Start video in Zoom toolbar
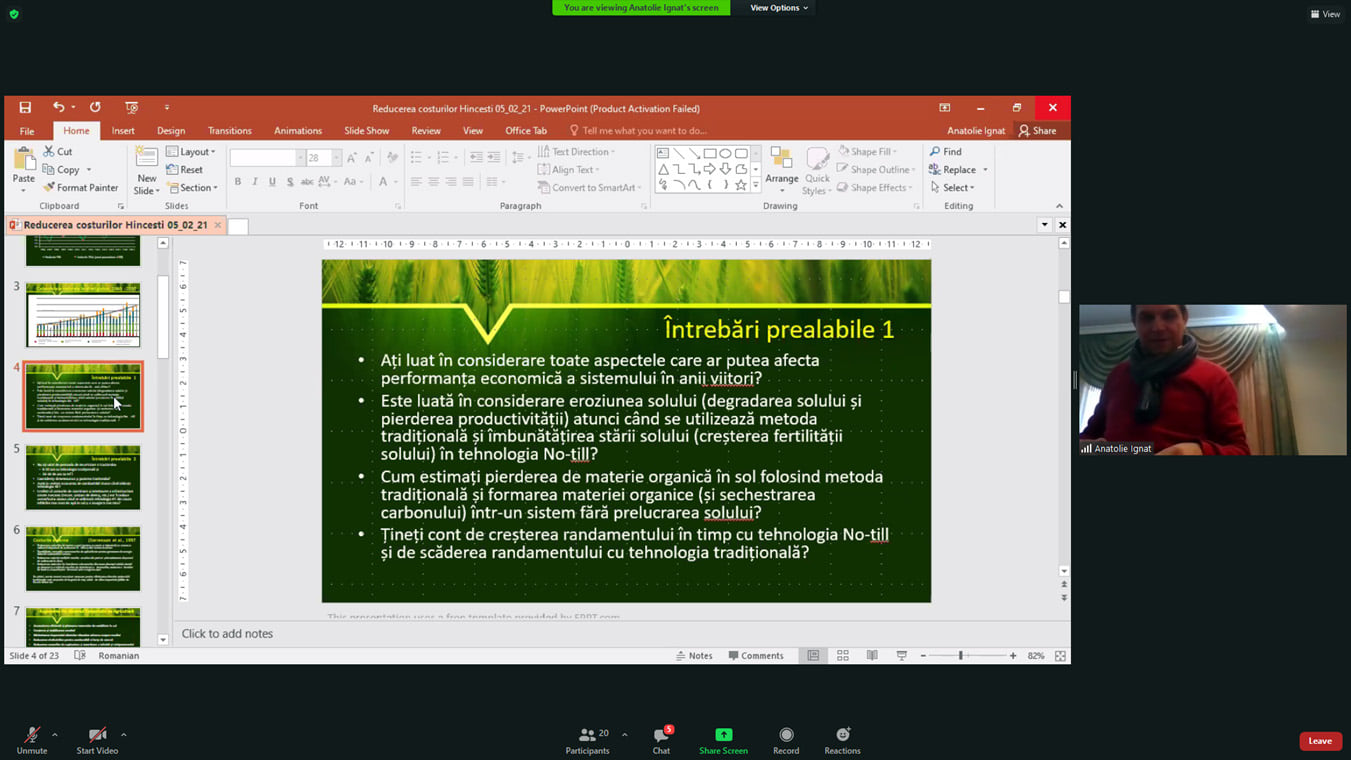 pos(97,739)
